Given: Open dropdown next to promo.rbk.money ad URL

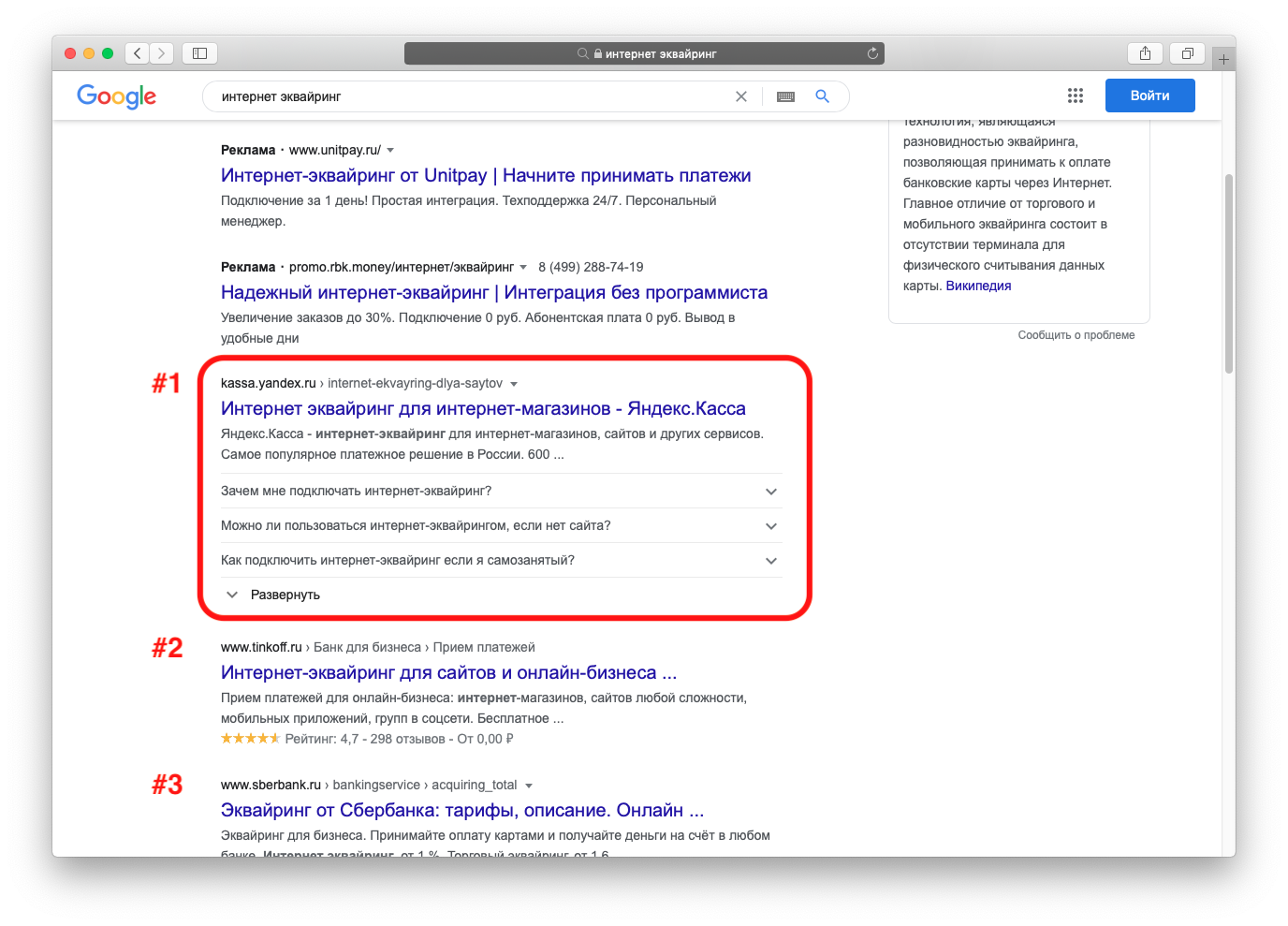Looking at the screenshot, I should pos(523,267).
